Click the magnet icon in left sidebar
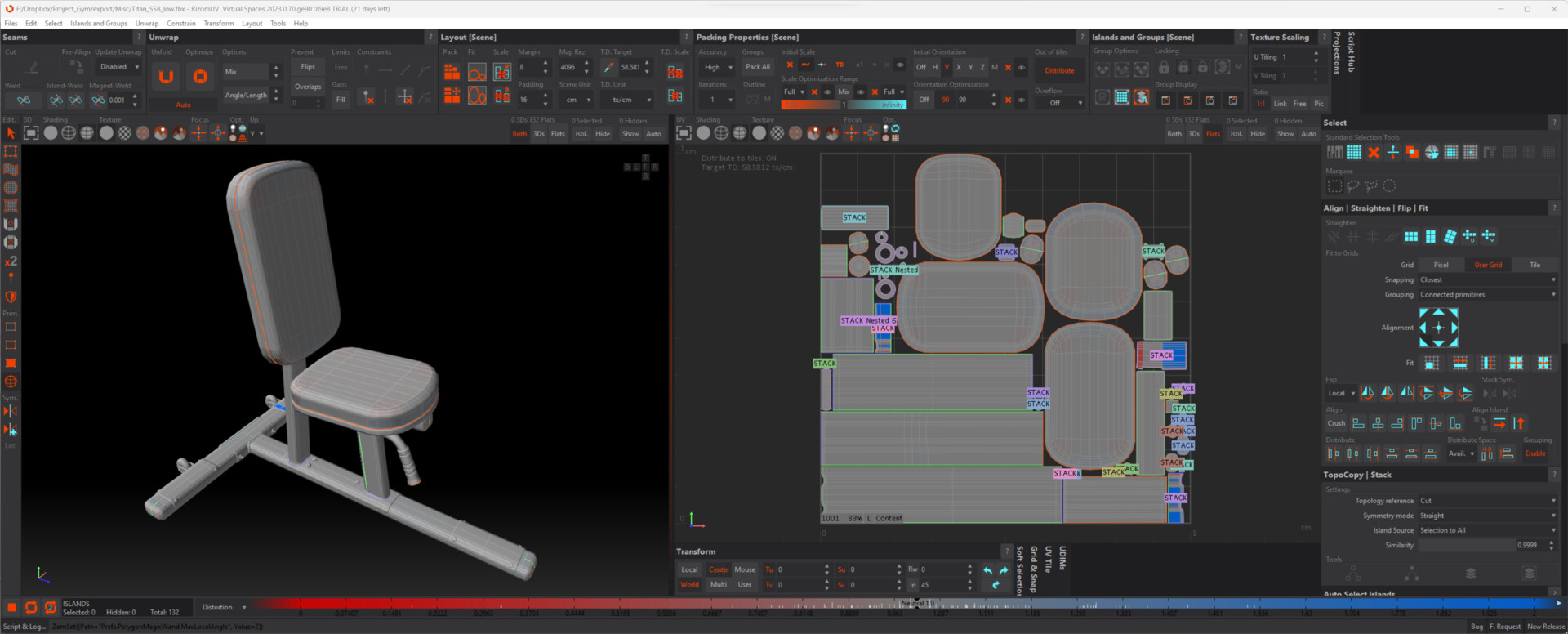This screenshot has width=1568, height=634. [11, 224]
